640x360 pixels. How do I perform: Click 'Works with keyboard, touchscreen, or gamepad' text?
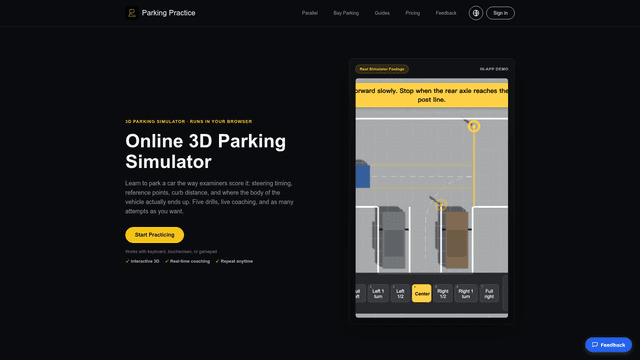point(171,252)
